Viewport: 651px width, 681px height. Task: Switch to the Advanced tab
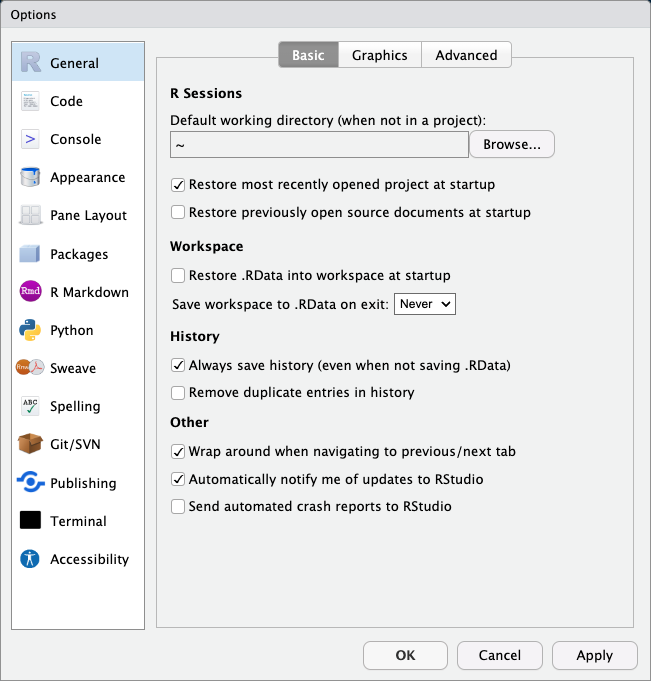click(x=466, y=56)
